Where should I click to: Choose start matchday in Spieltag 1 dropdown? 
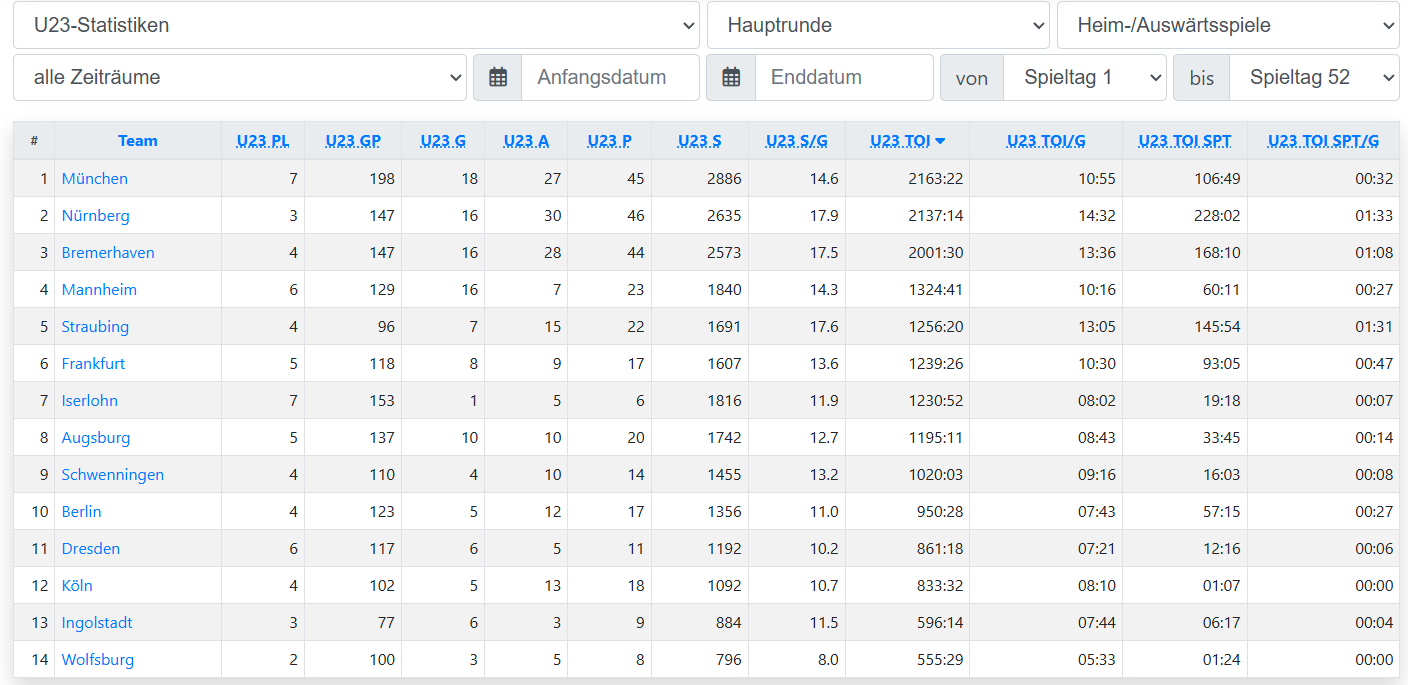click(x=1084, y=78)
